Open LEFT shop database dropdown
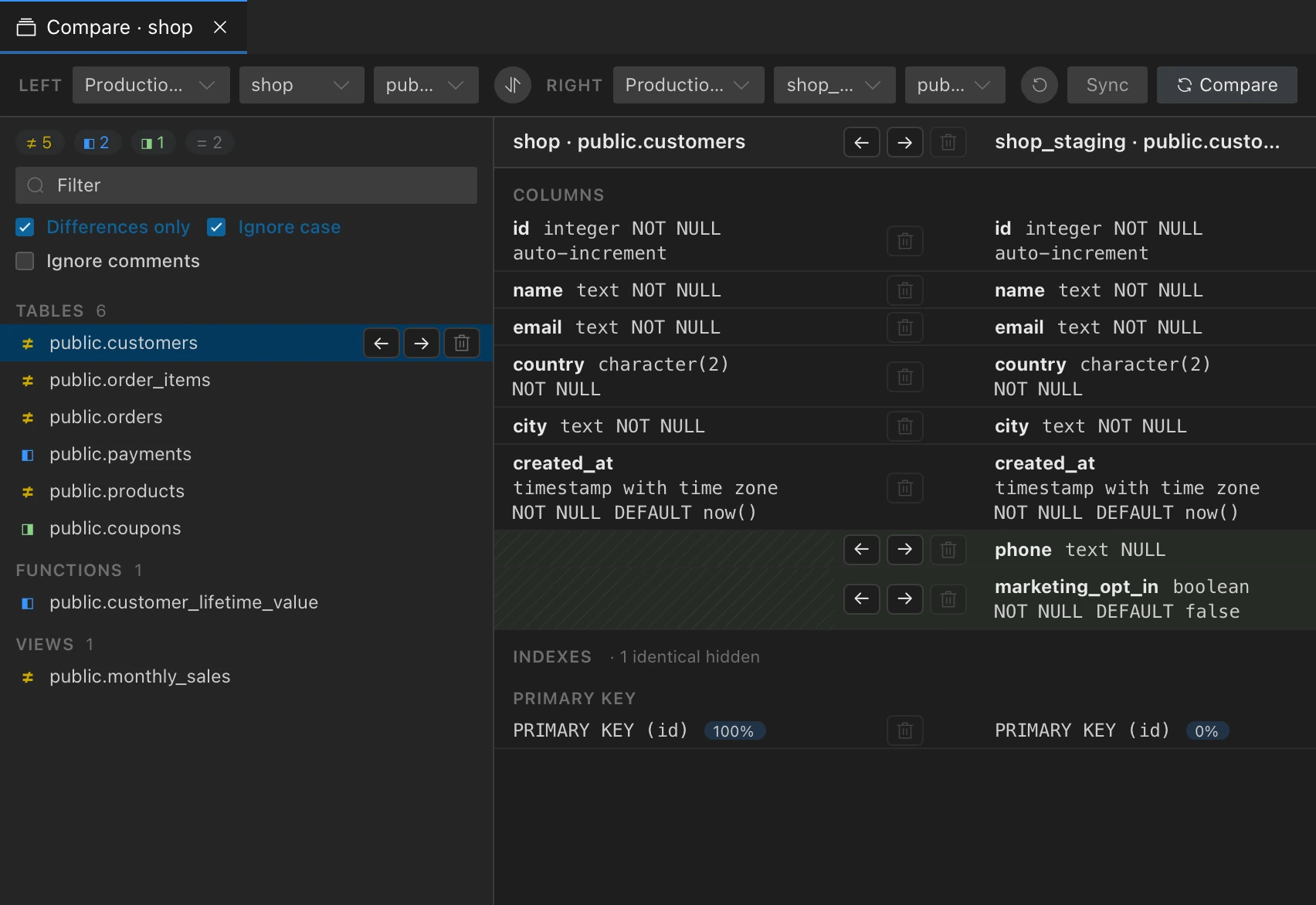Image resolution: width=1316 pixels, height=905 pixels. (301, 85)
